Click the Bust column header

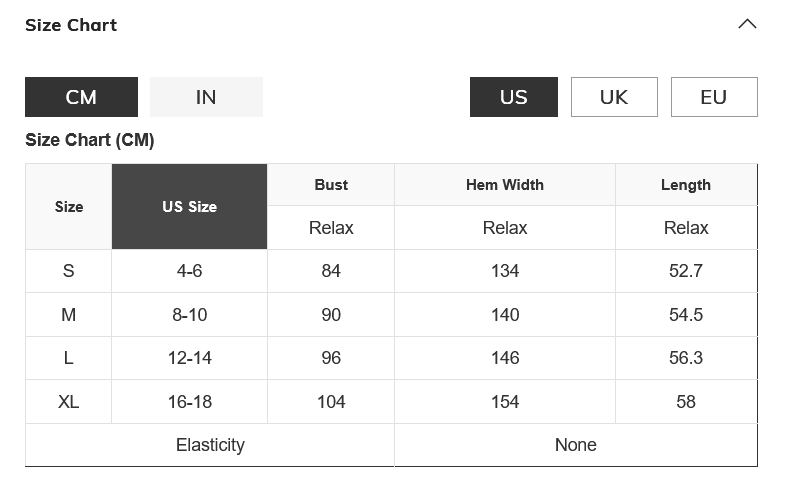331,185
